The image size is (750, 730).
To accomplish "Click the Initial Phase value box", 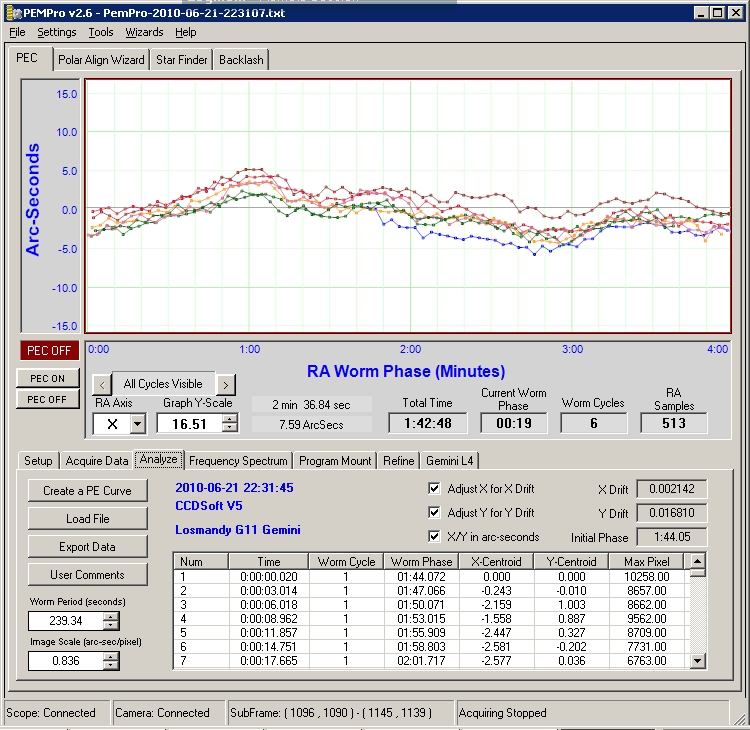I will 672,537.
